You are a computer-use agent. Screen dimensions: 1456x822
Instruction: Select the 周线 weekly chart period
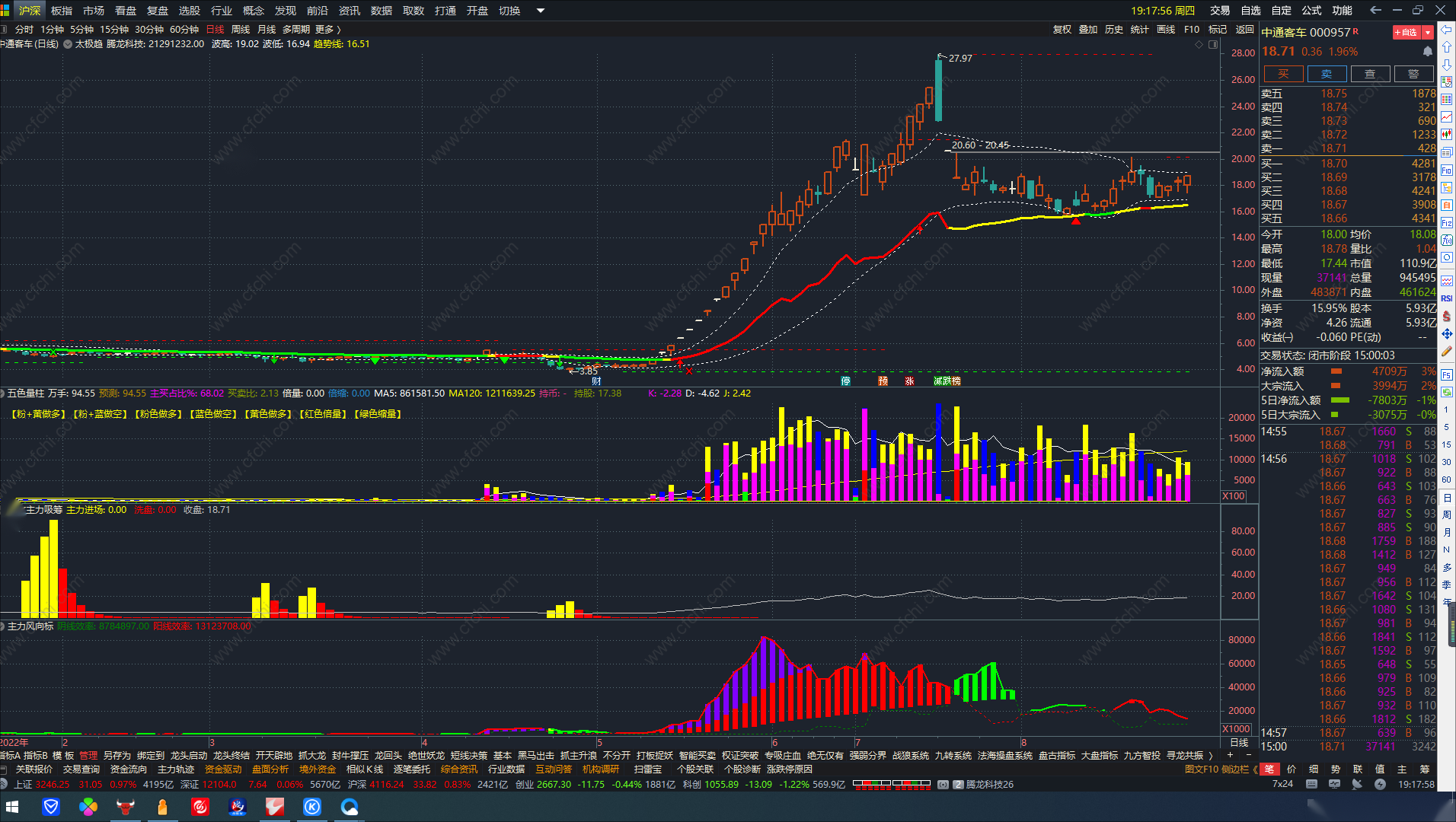click(241, 30)
